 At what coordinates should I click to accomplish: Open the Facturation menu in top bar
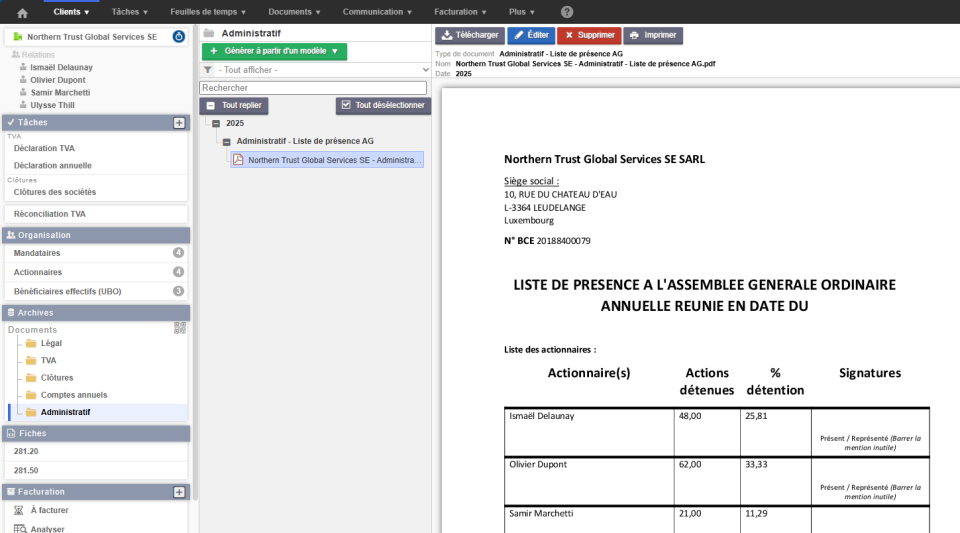pos(460,12)
